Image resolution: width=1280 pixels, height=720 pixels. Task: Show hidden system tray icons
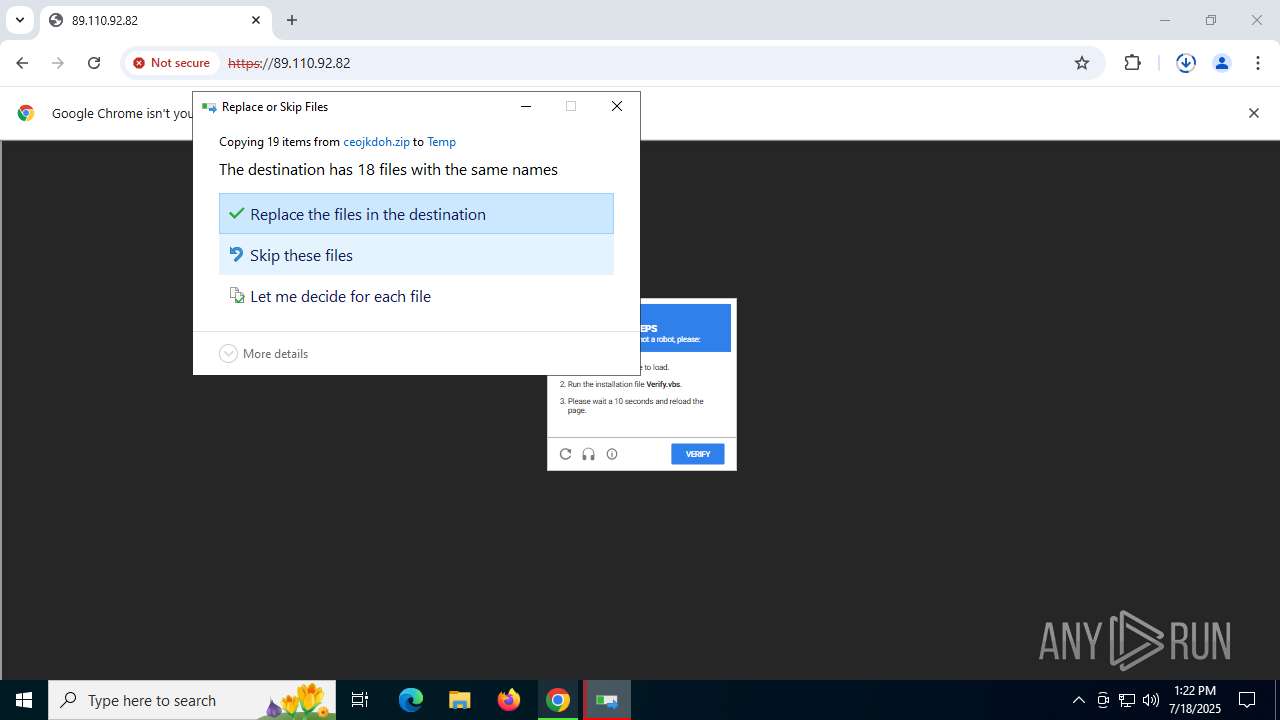1078,700
